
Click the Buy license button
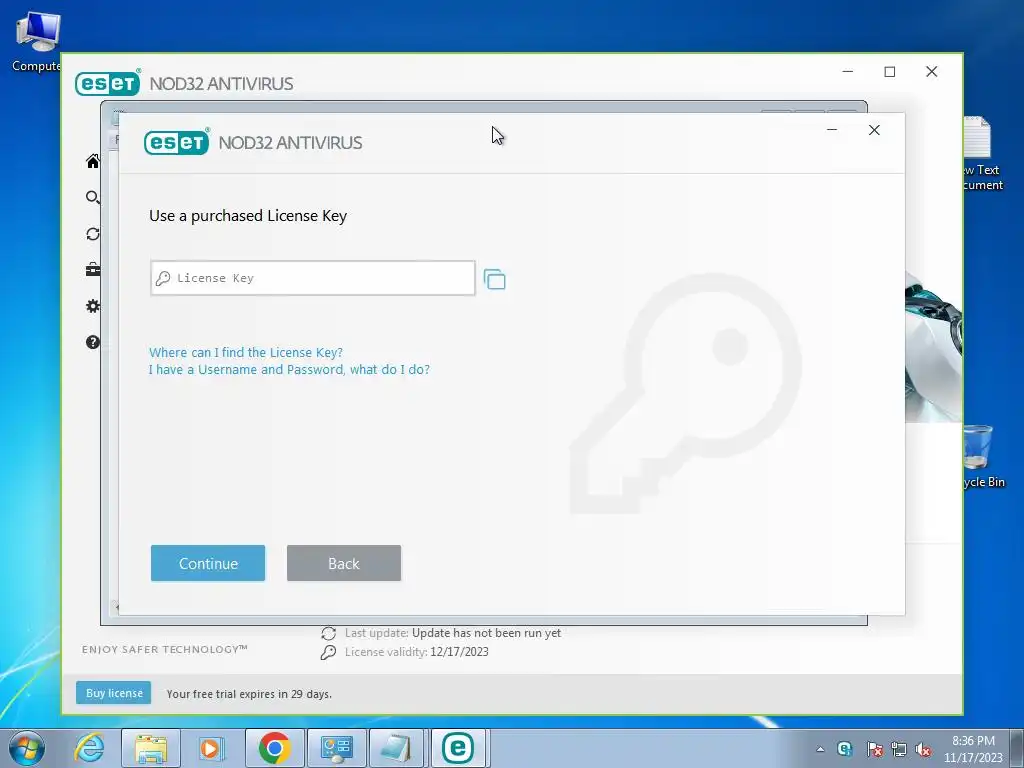114,693
